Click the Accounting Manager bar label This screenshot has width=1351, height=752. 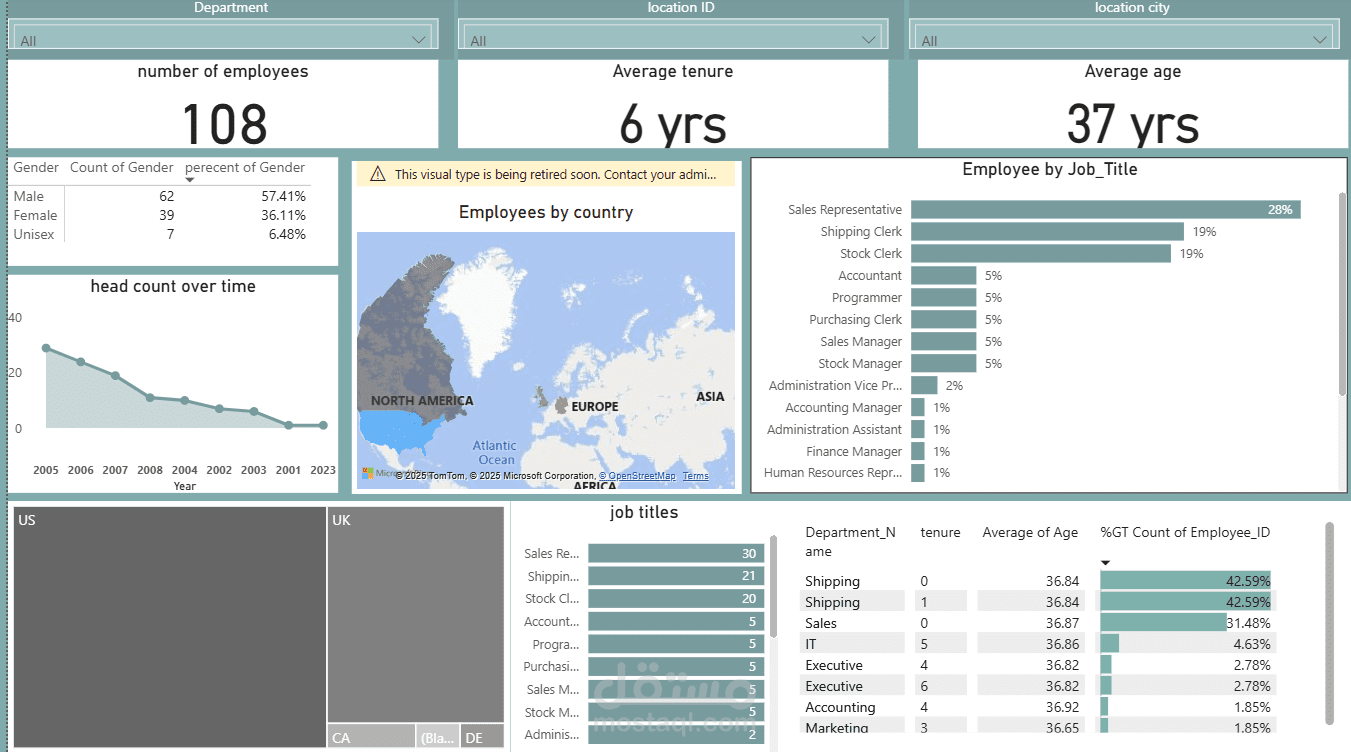pyautogui.click(x=843, y=408)
